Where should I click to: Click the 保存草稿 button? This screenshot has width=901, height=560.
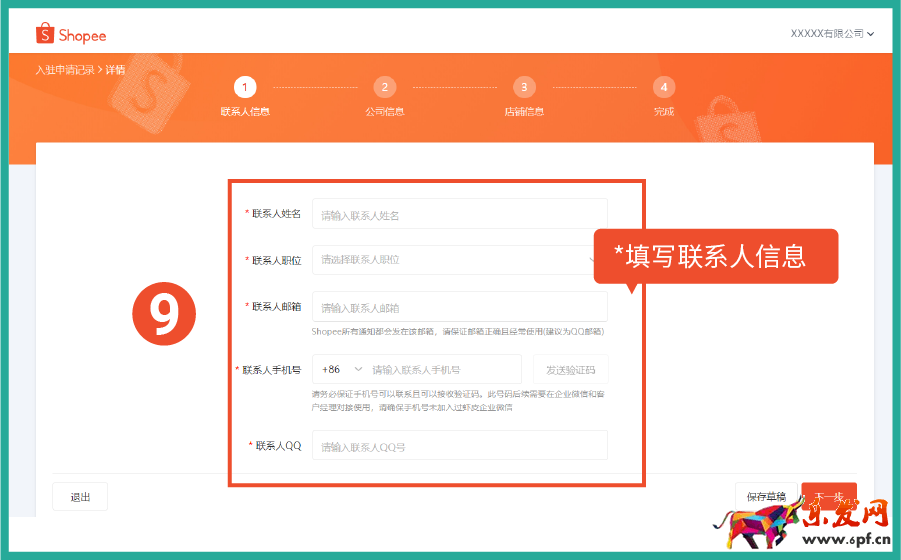coord(766,497)
